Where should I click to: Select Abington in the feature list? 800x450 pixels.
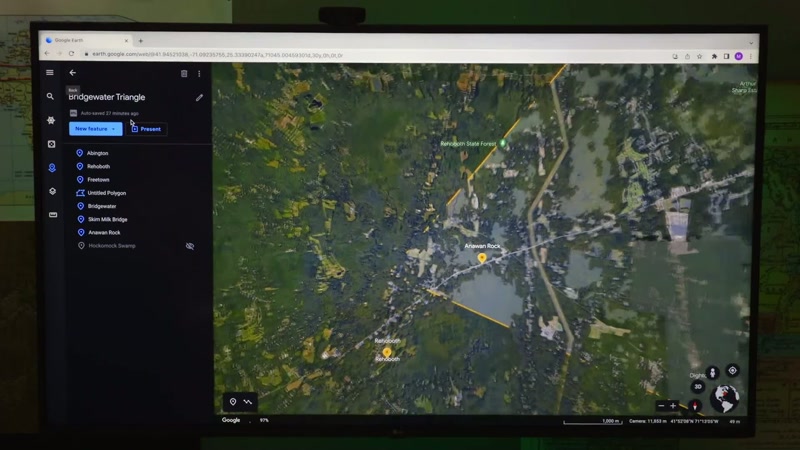97,153
